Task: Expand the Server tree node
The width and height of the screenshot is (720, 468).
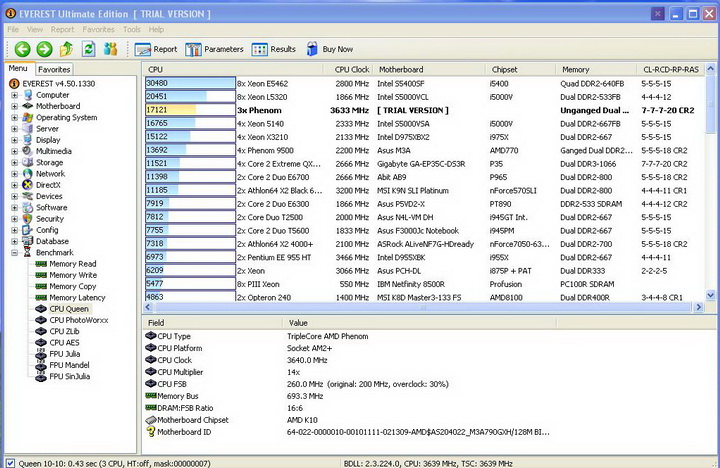Action: point(14,129)
